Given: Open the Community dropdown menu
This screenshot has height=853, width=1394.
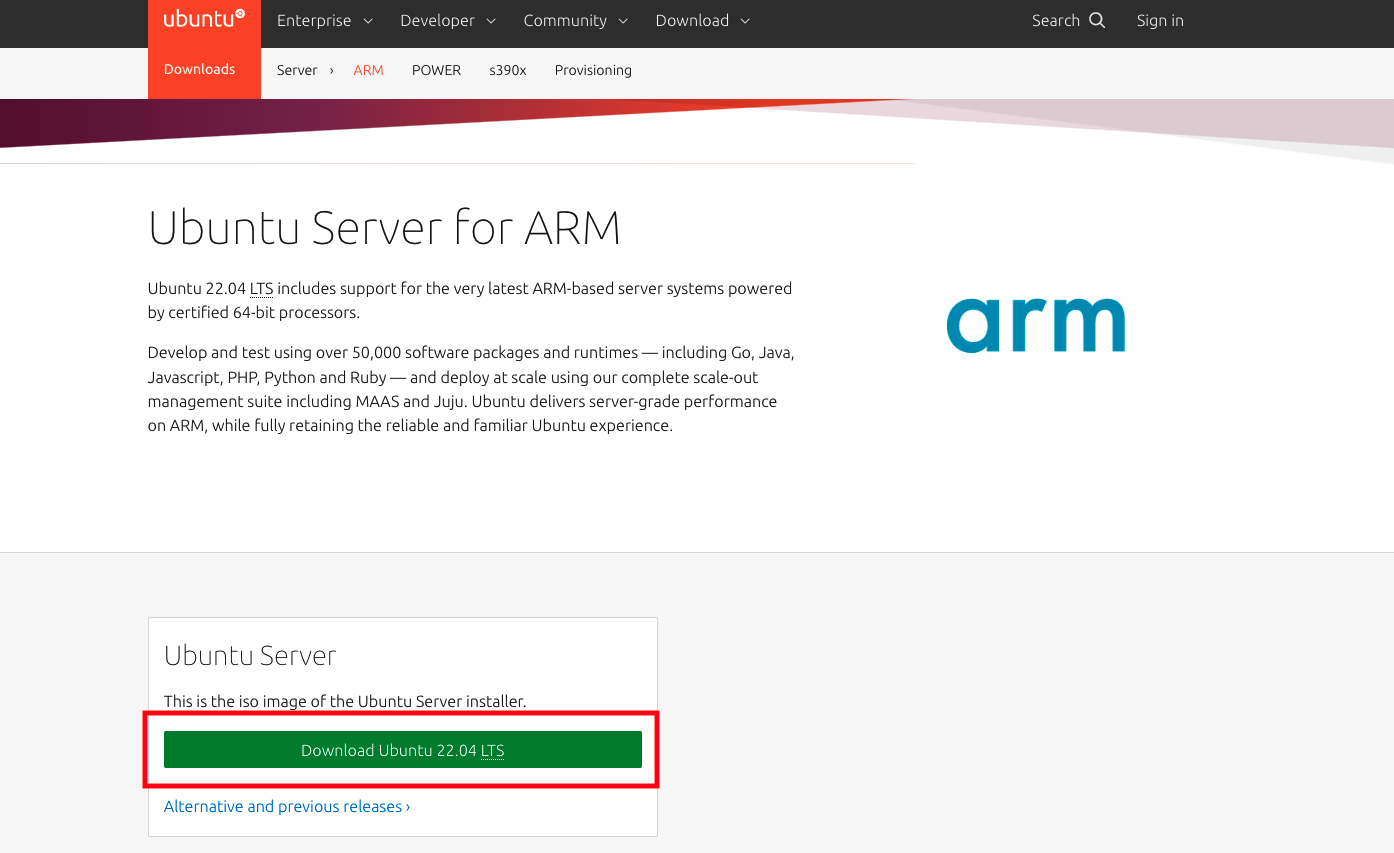Looking at the screenshot, I should (576, 20).
